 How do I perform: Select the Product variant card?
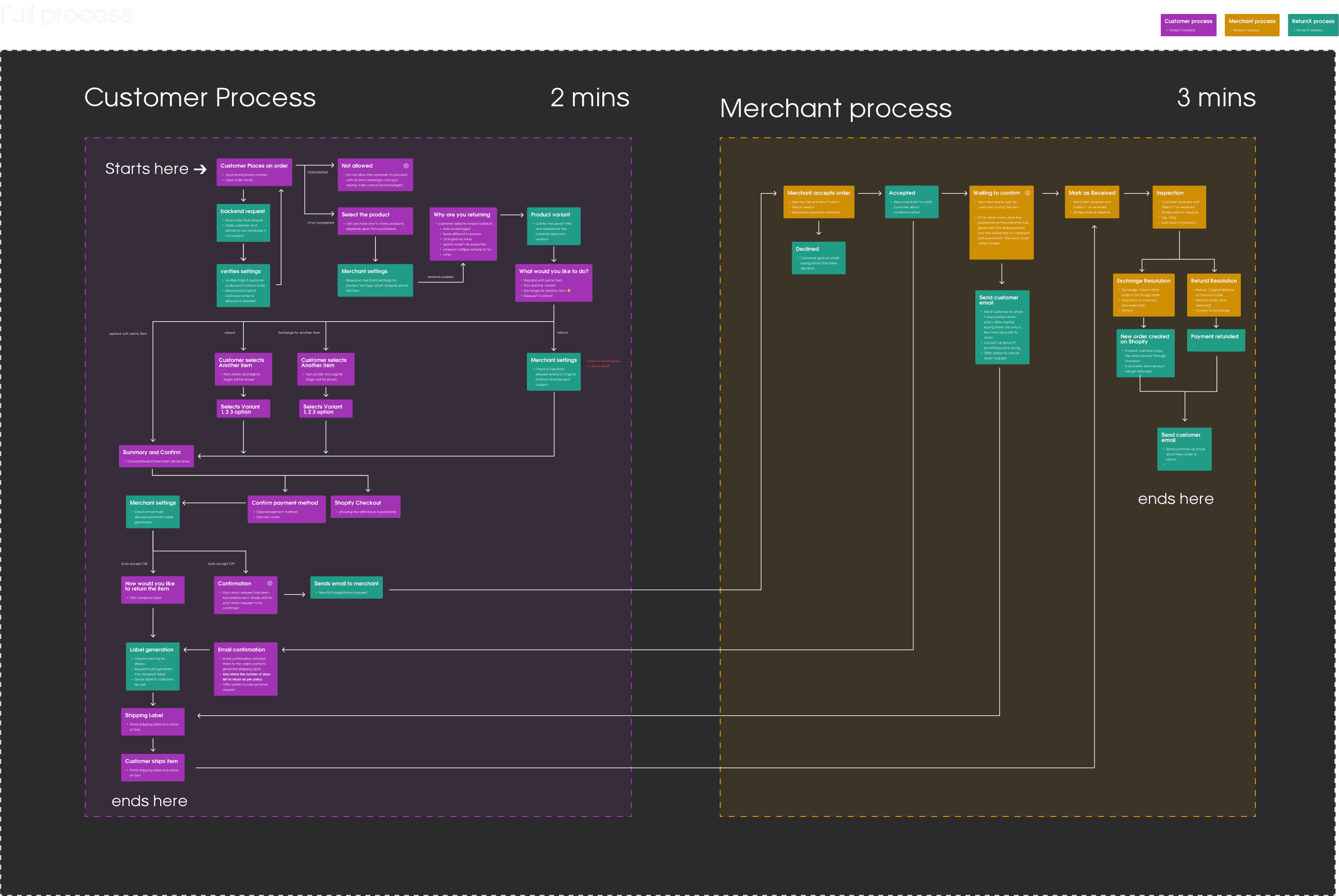(553, 226)
